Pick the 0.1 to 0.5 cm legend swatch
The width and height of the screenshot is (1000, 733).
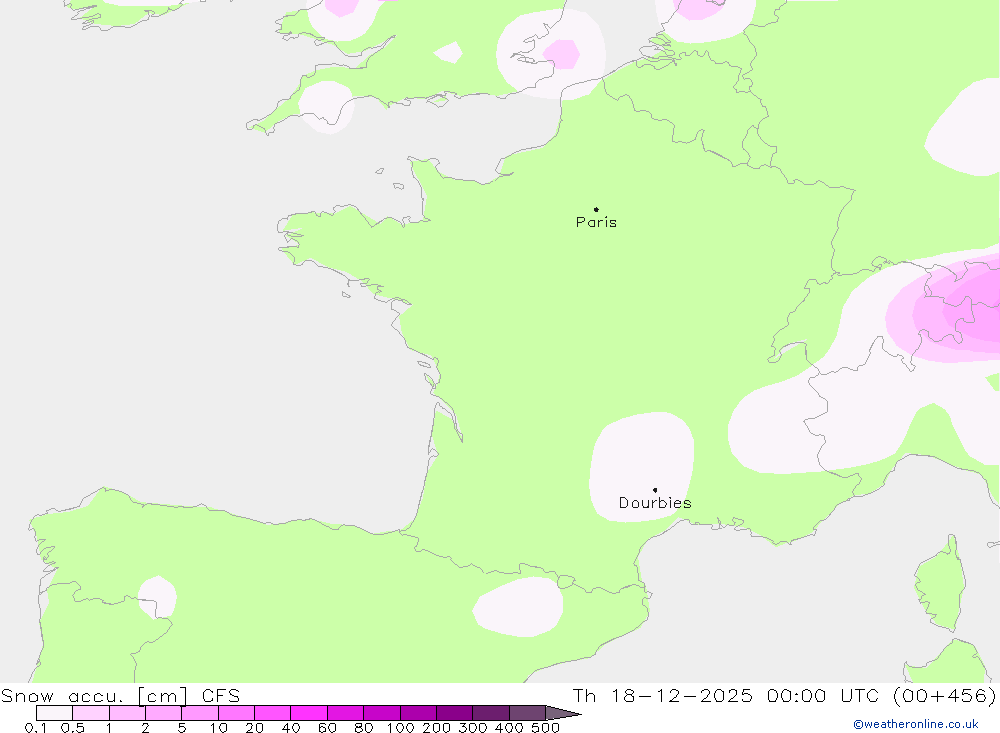point(54,713)
